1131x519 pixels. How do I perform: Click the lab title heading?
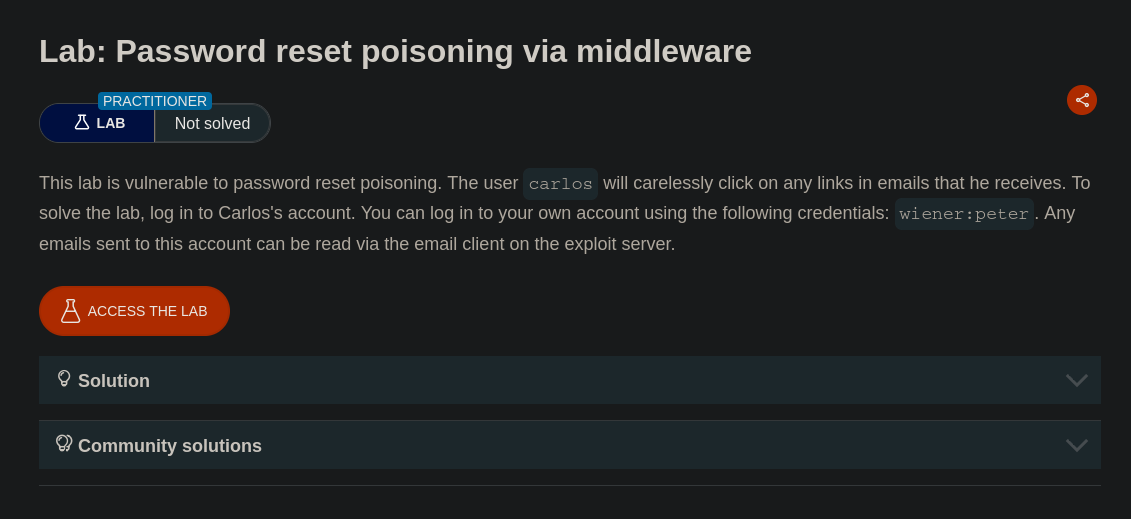(x=395, y=51)
